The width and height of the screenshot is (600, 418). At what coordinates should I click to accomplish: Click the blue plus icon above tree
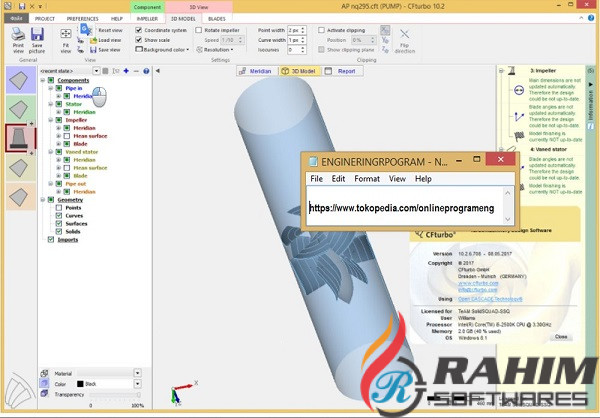126,71
